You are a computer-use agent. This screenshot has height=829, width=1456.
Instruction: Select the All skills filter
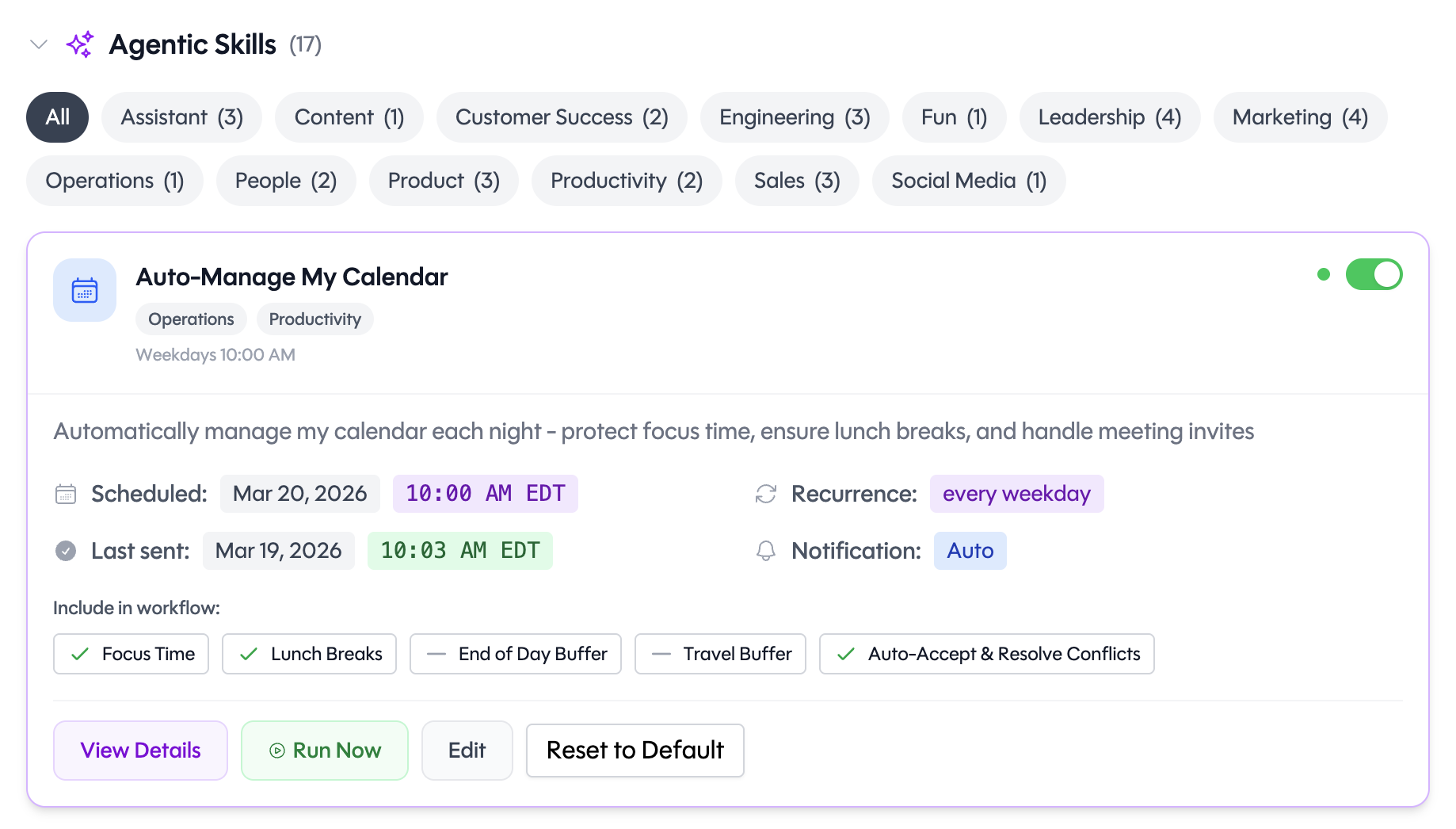click(56, 117)
